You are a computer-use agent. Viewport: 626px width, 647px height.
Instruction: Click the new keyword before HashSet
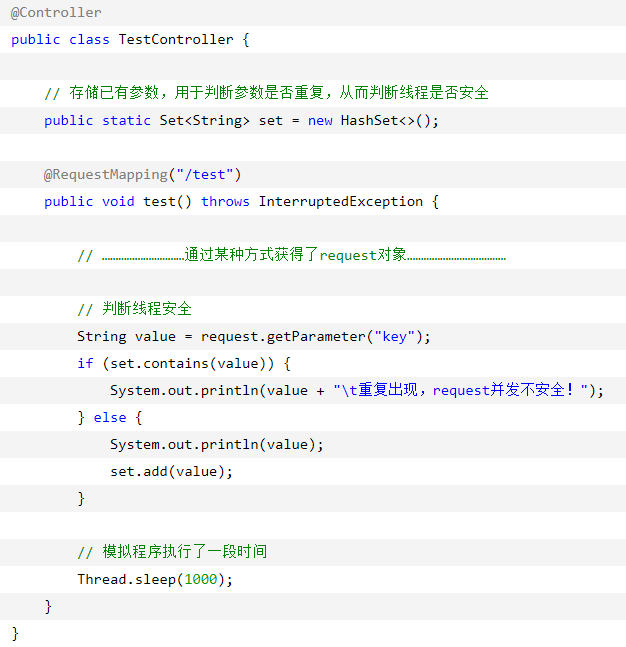320,121
